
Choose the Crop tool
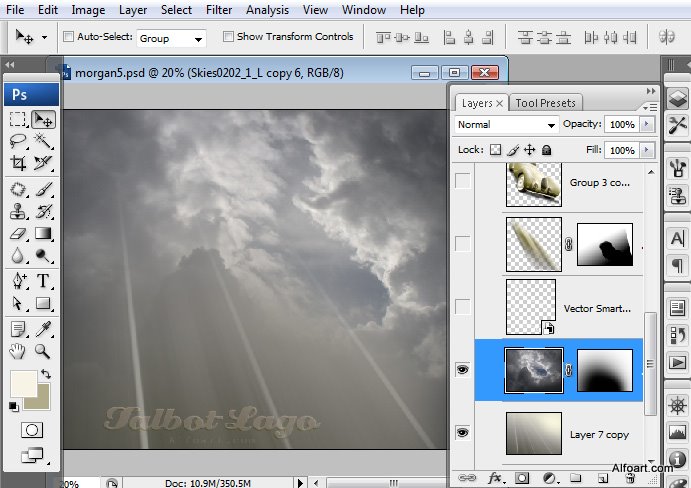(18, 163)
